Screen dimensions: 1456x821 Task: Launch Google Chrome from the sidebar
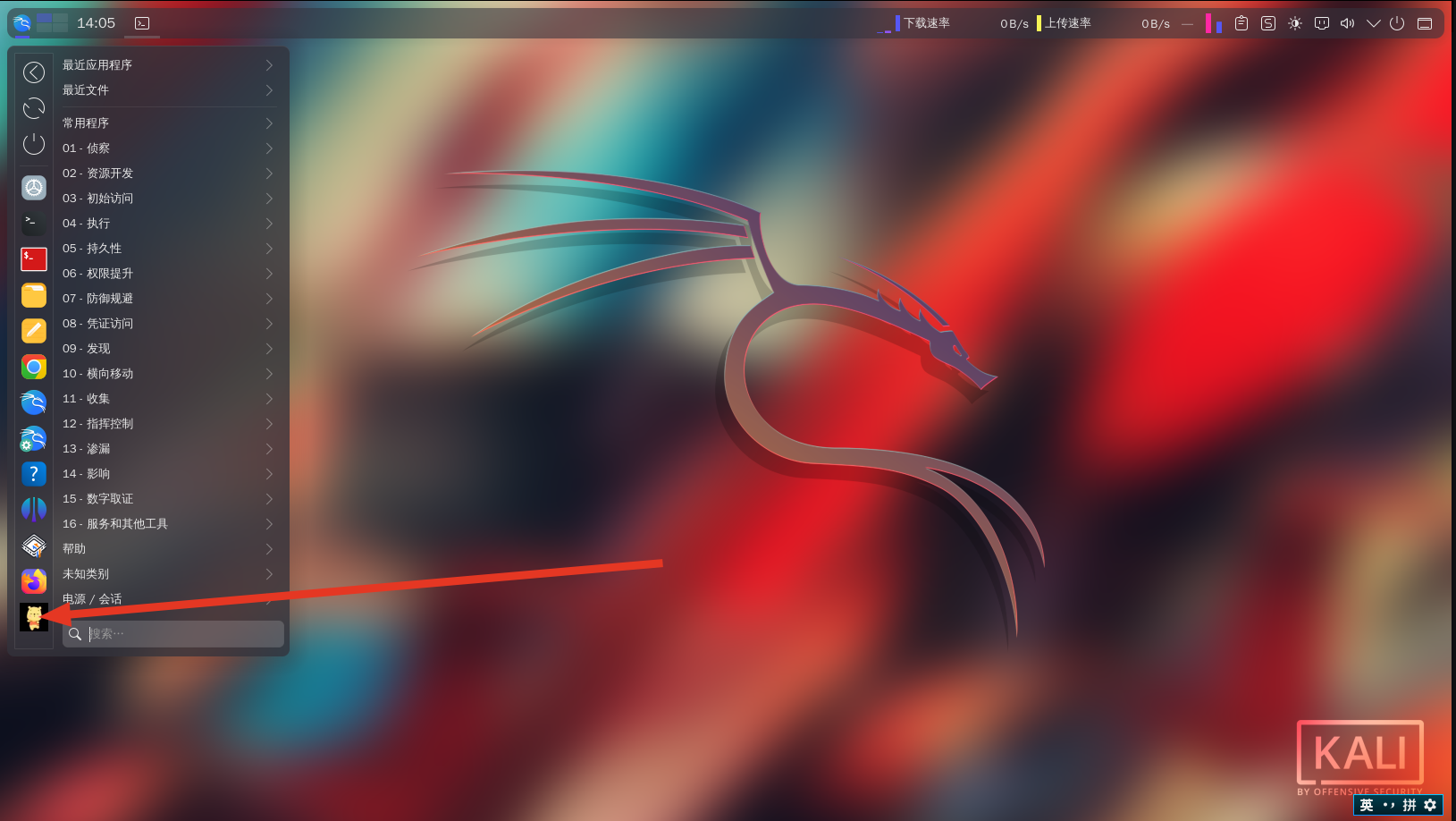pyautogui.click(x=34, y=367)
